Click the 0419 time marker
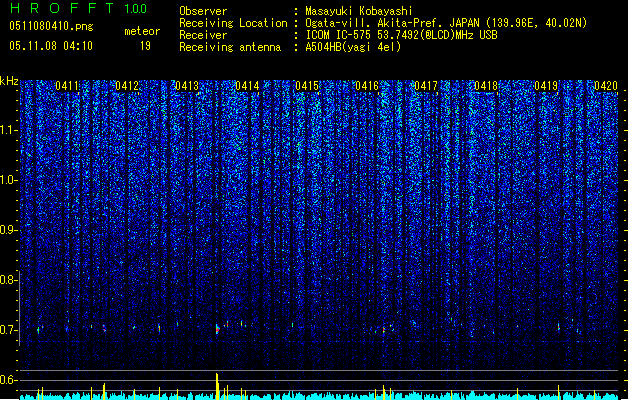The height and width of the screenshot is (400, 629). coord(546,86)
